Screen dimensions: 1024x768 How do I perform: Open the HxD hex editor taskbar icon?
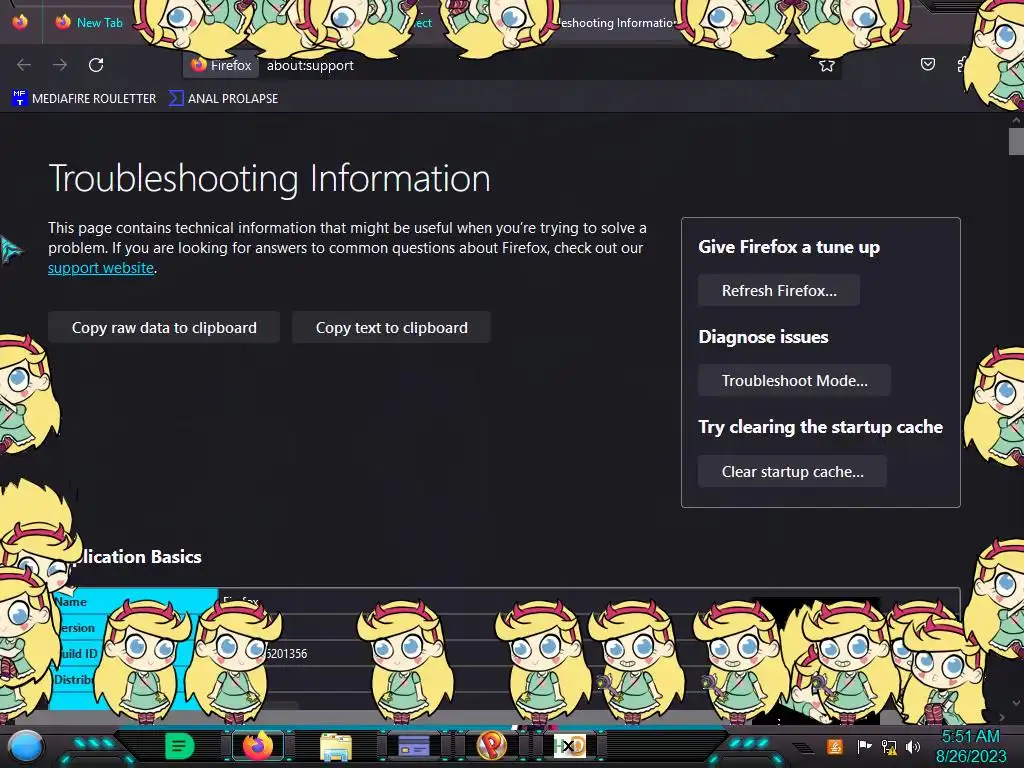(x=569, y=746)
